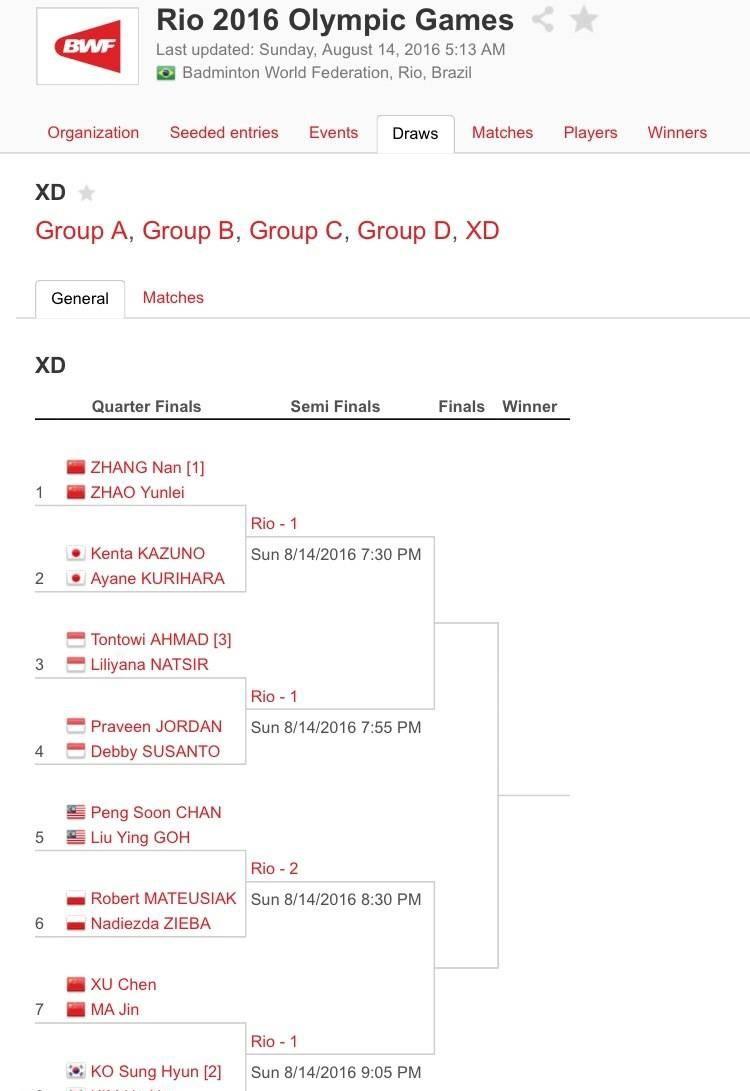
Task: Click the BWF logo image
Action: [x=88, y=47]
